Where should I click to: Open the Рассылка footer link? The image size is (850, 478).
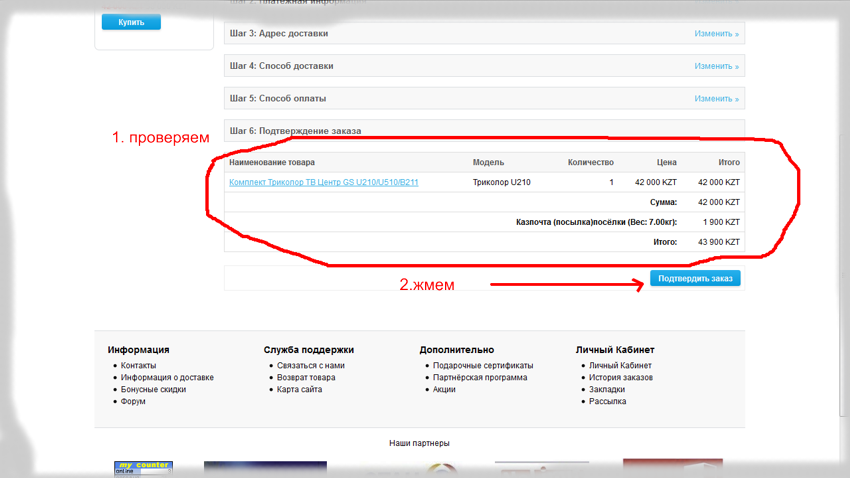click(607, 401)
